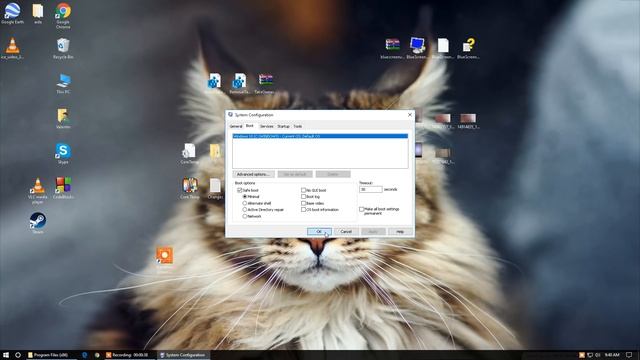
Task: Open the Windows Start menu
Action: click(x=6, y=355)
